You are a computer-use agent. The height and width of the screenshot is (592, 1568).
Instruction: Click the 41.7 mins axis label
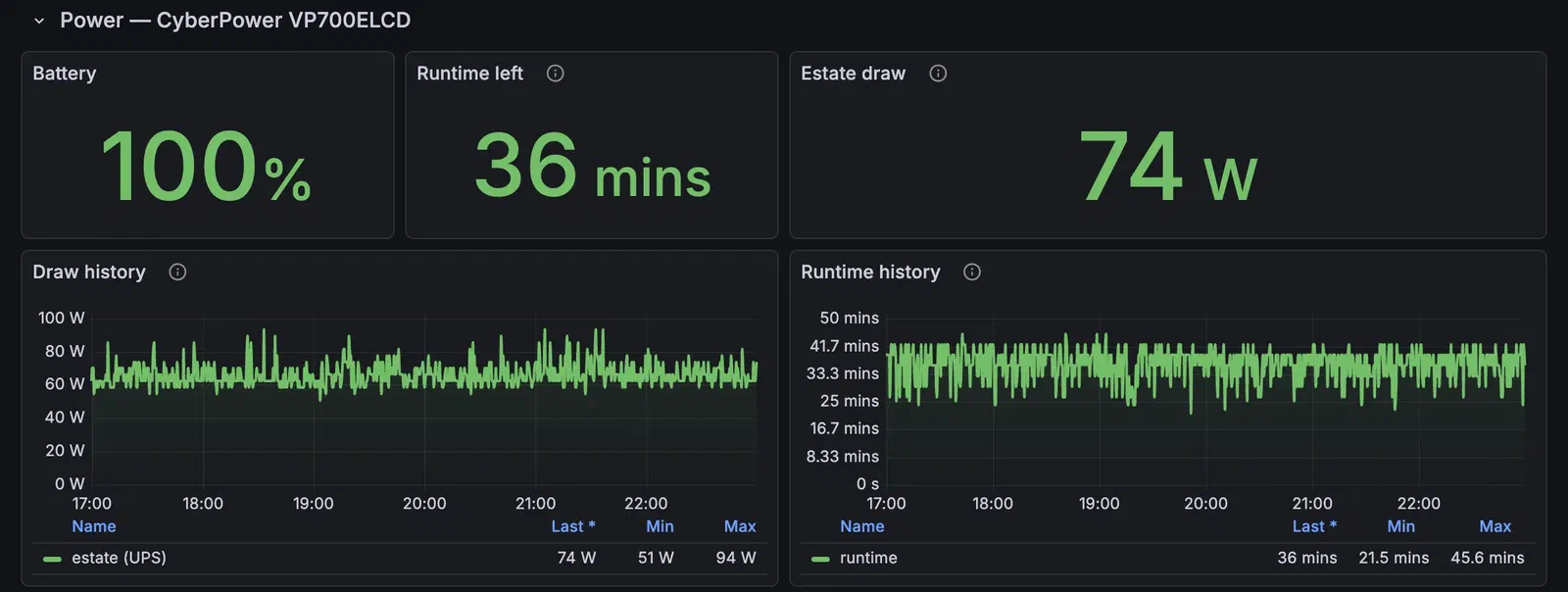pos(845,346)
